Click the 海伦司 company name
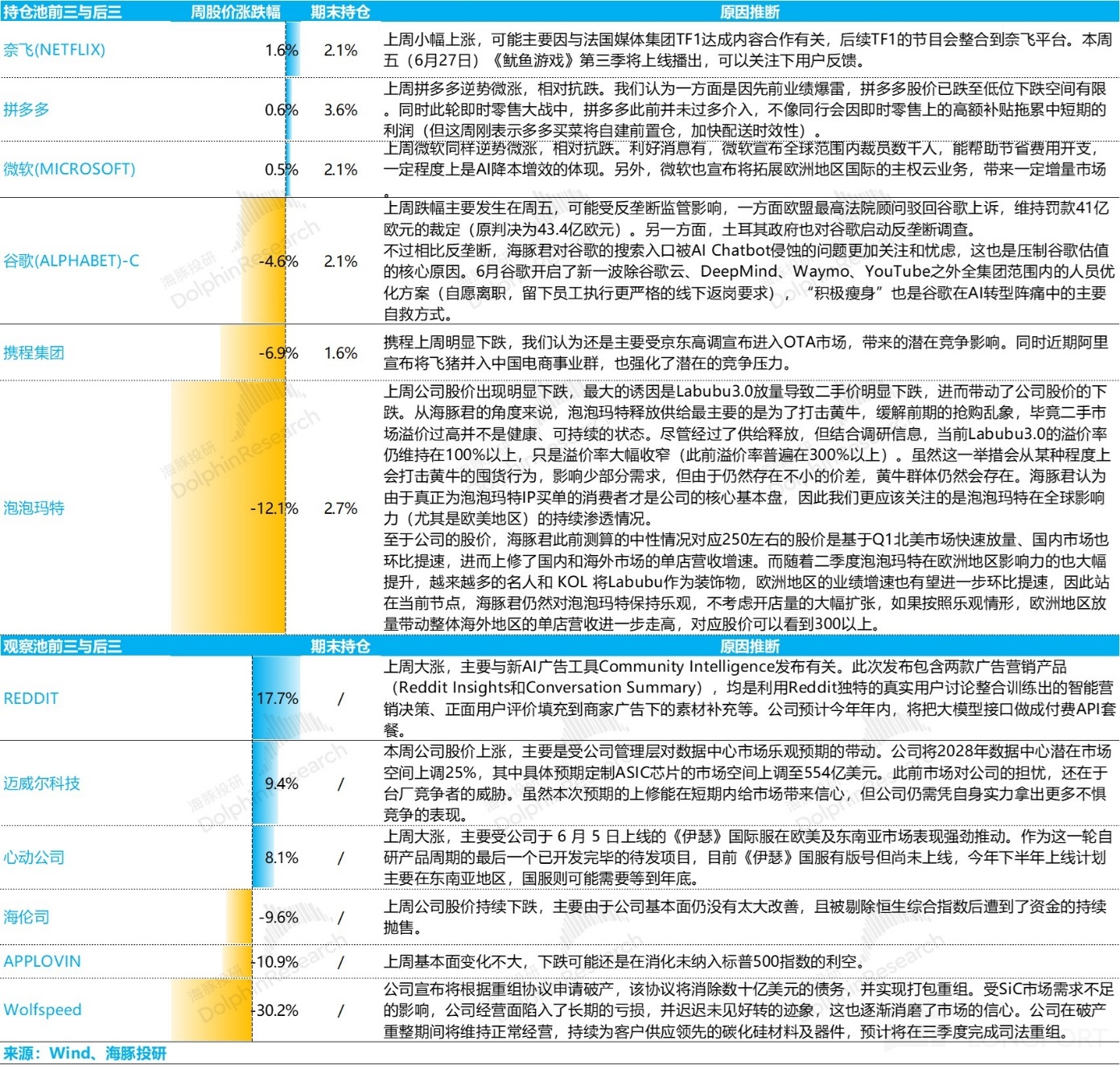The width and height of the screenshot is (1120, 1065). point(27,916)
